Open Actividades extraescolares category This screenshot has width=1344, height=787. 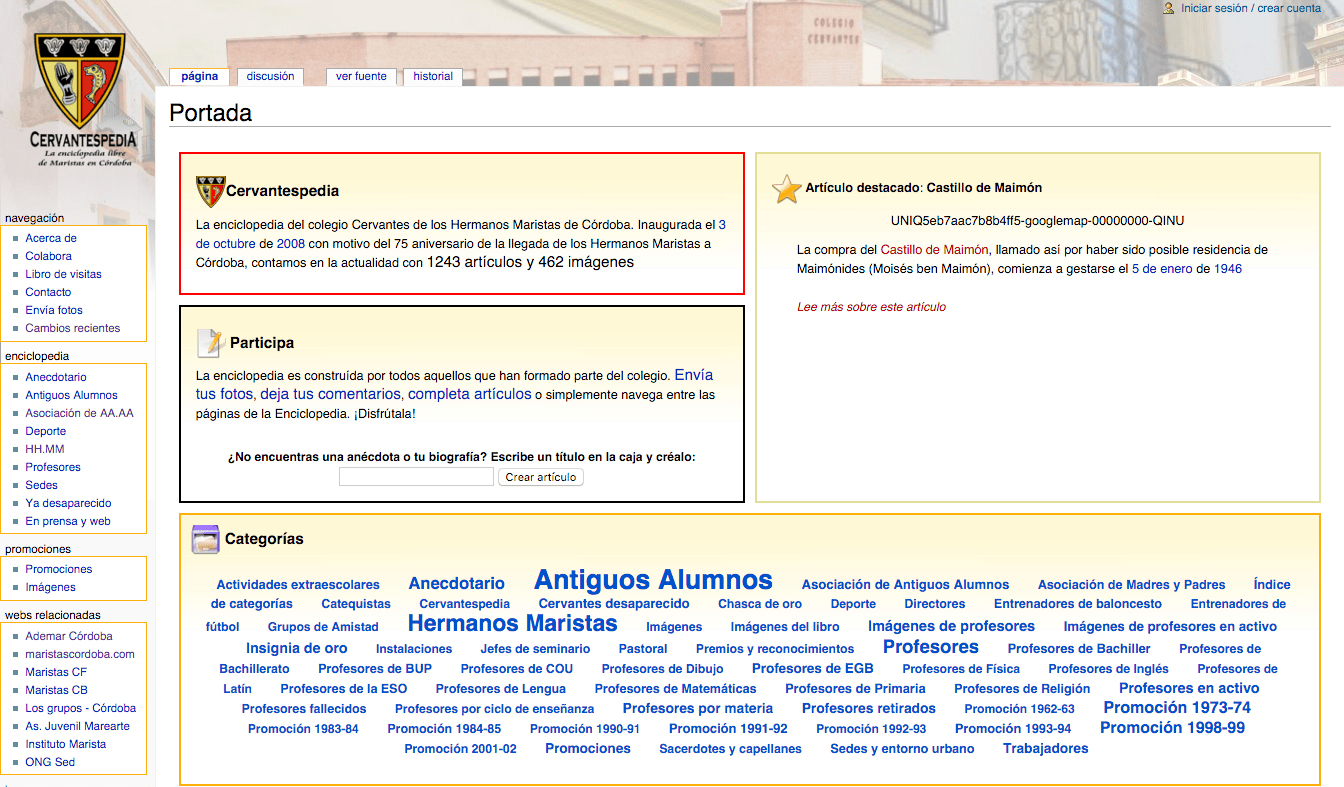pos(298,585)
